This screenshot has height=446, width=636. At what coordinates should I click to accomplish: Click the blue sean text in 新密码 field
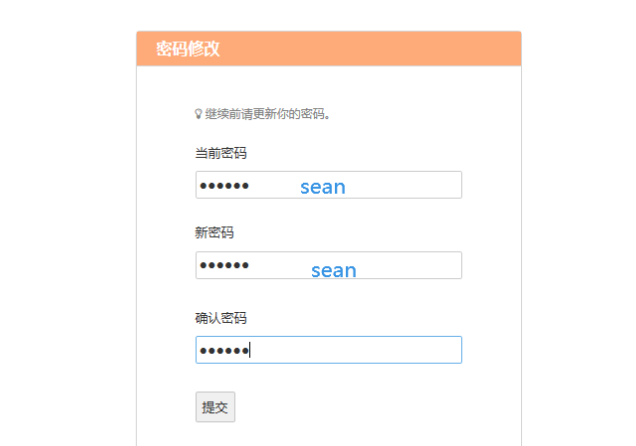pyautogui.click(x=333, y=270)
